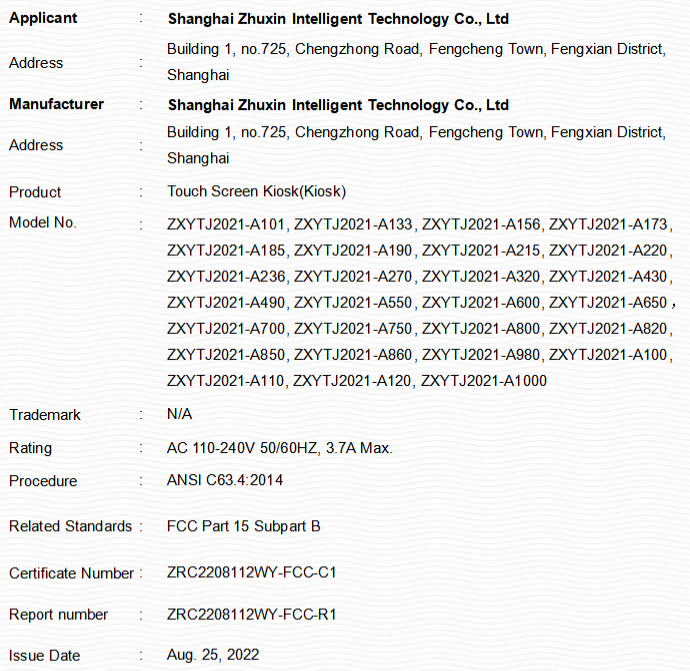Select model ZXYTJ2021-A650
The height and width of the screenshot is (671, 690).
(x=608, y=303)
